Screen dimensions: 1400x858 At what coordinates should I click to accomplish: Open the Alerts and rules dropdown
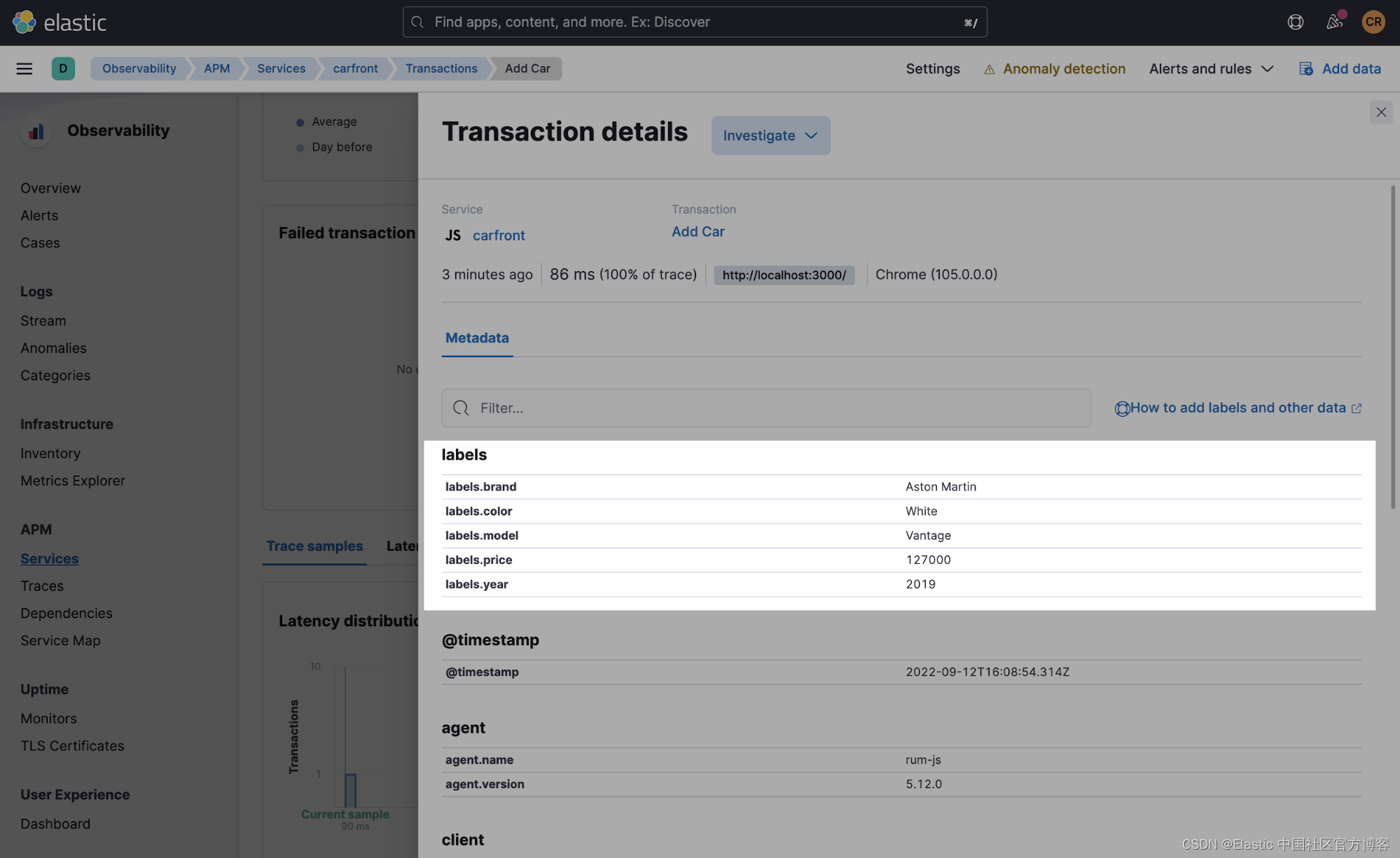[1210, 69]
